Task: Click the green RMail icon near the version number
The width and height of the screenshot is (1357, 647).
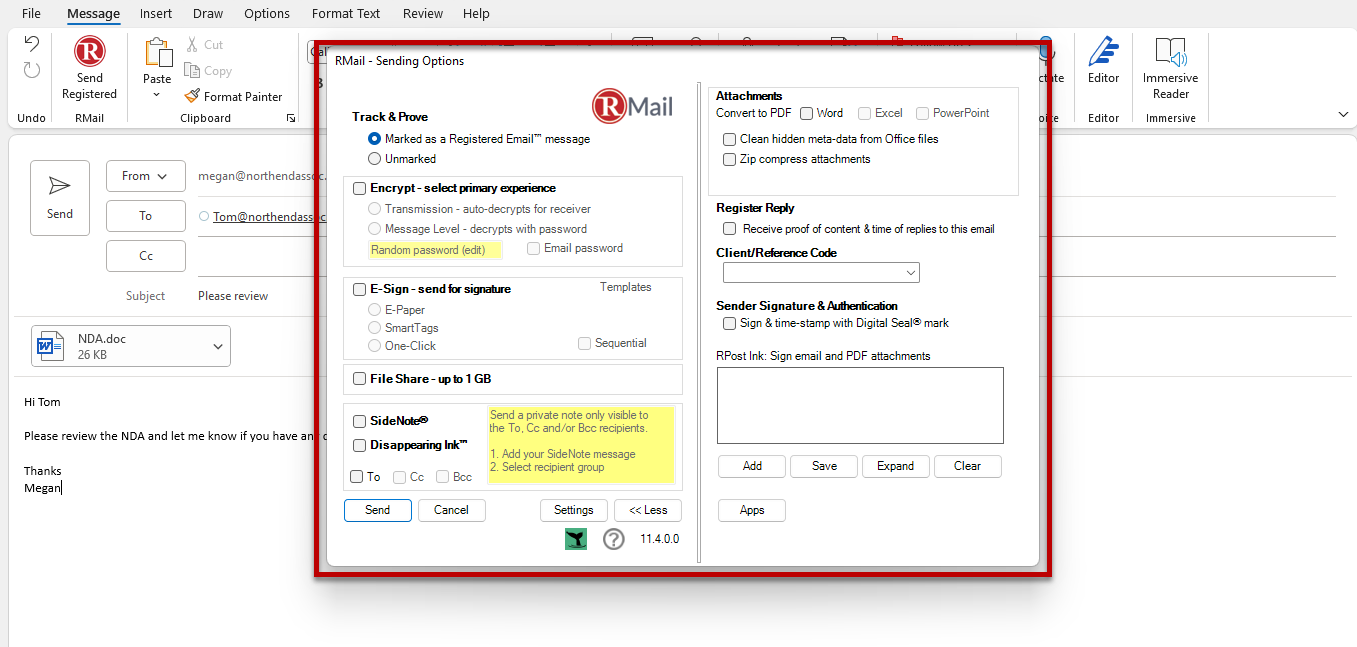Action: 575,538
